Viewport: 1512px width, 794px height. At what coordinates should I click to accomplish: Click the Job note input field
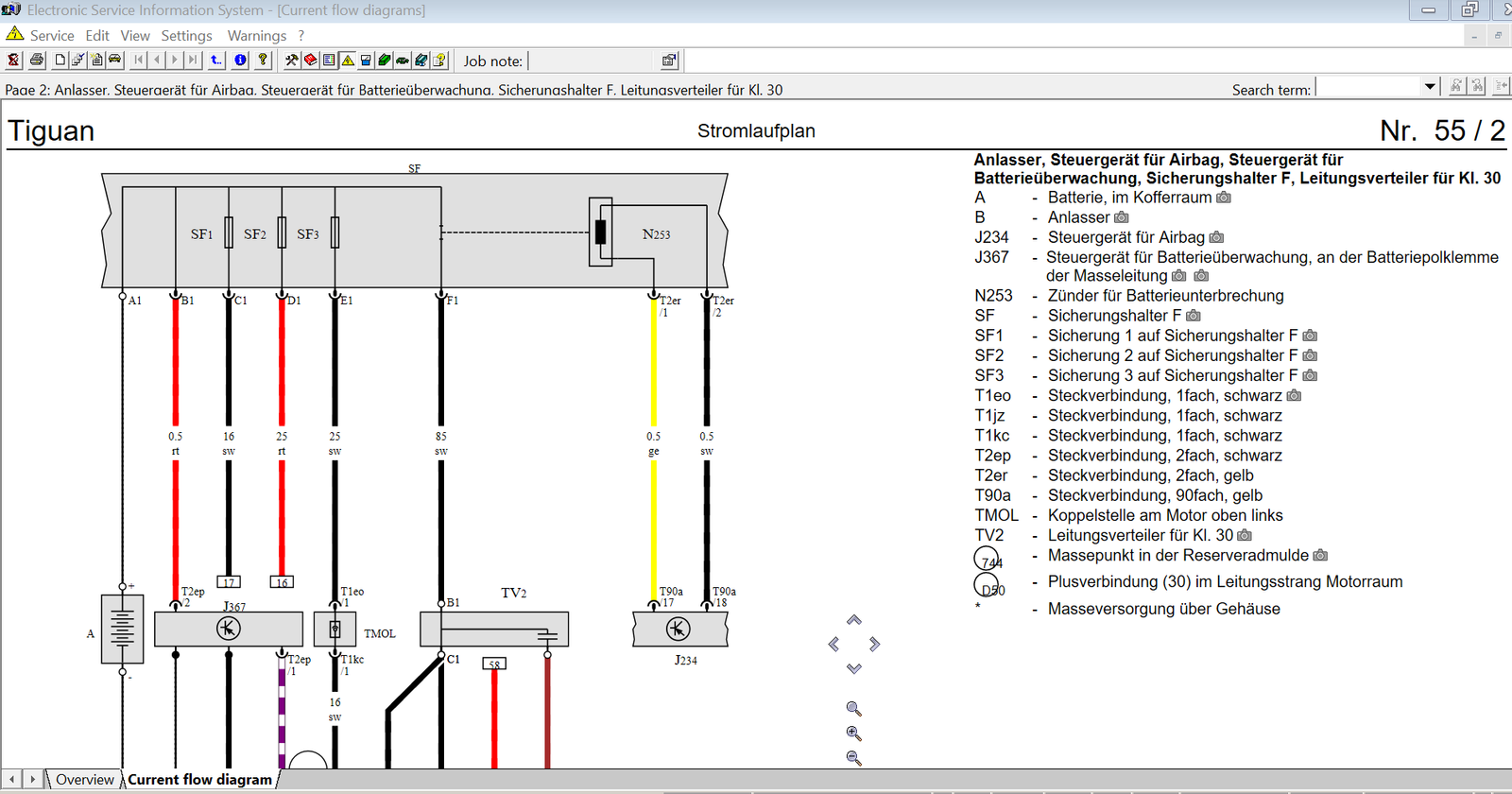[593, 60]
